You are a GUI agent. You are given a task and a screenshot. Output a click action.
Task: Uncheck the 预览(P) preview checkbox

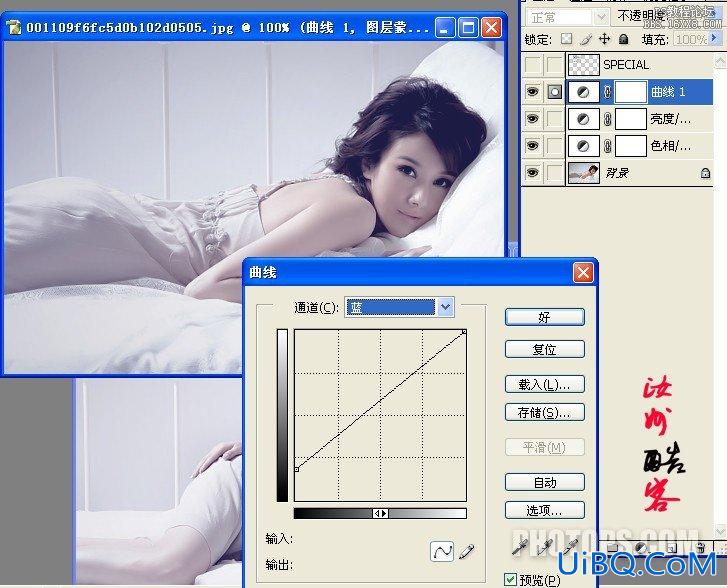(x=510, y=579)
